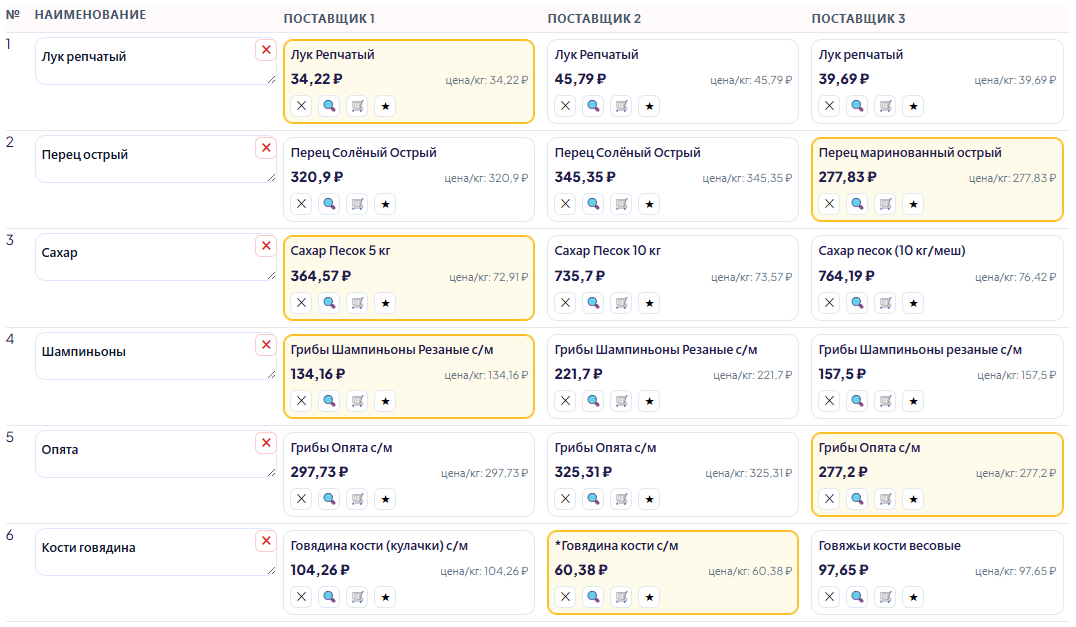Delete the Кости говядина row

[x=265, y=541]
